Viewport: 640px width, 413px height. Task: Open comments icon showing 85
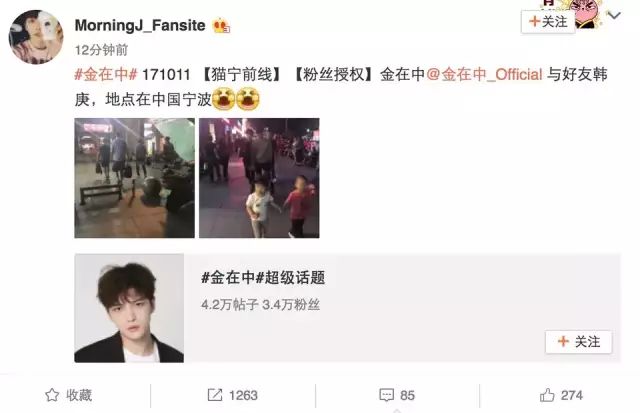point(386,395)
